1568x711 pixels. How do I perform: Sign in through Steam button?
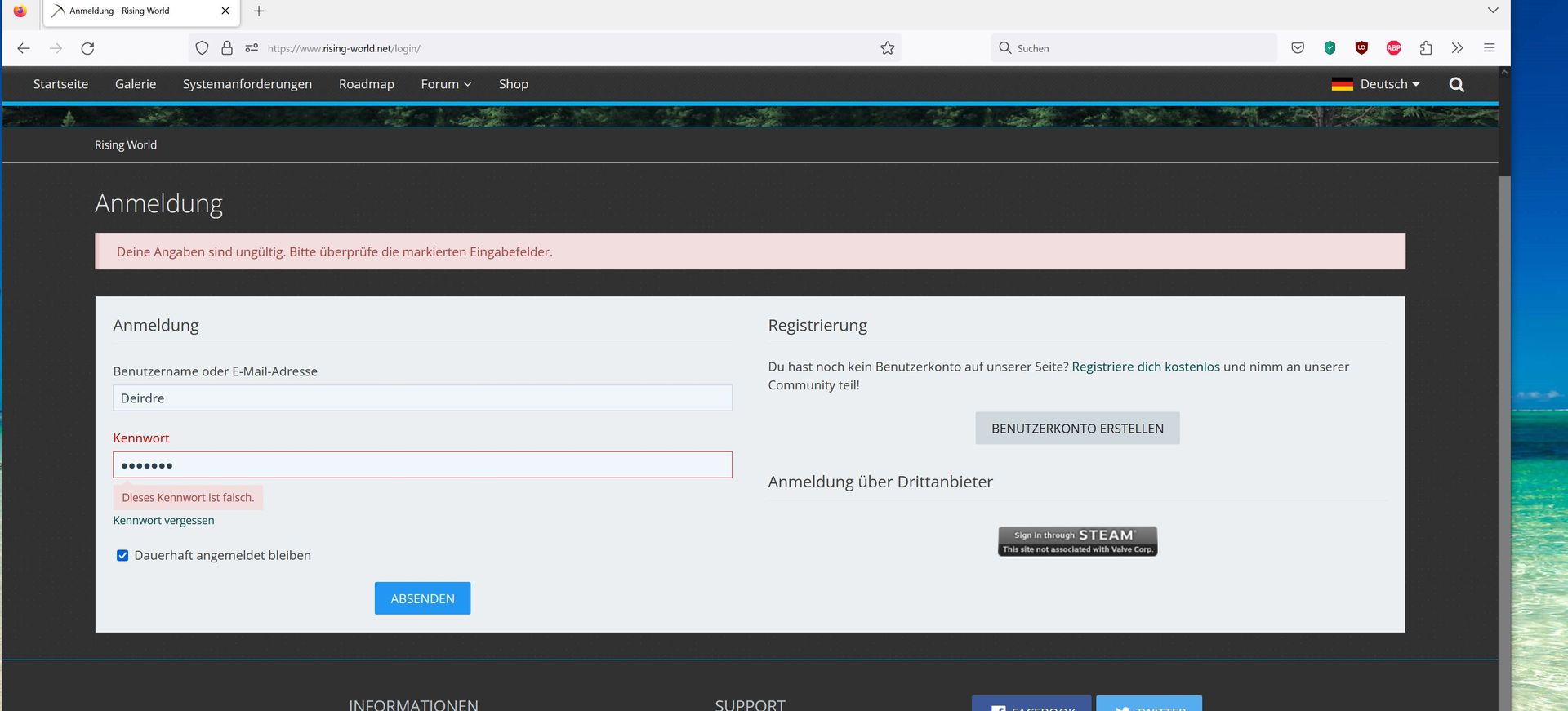coord(1077,541)
